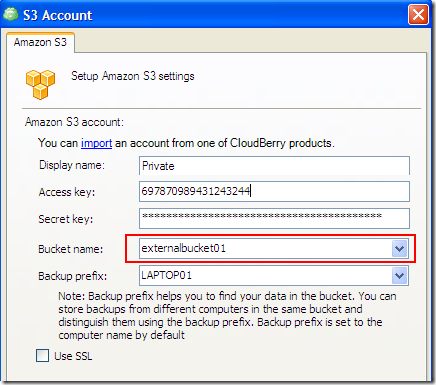436x385 pixels.
Task: Click the Use SSL label text
Action: [73, 356]
